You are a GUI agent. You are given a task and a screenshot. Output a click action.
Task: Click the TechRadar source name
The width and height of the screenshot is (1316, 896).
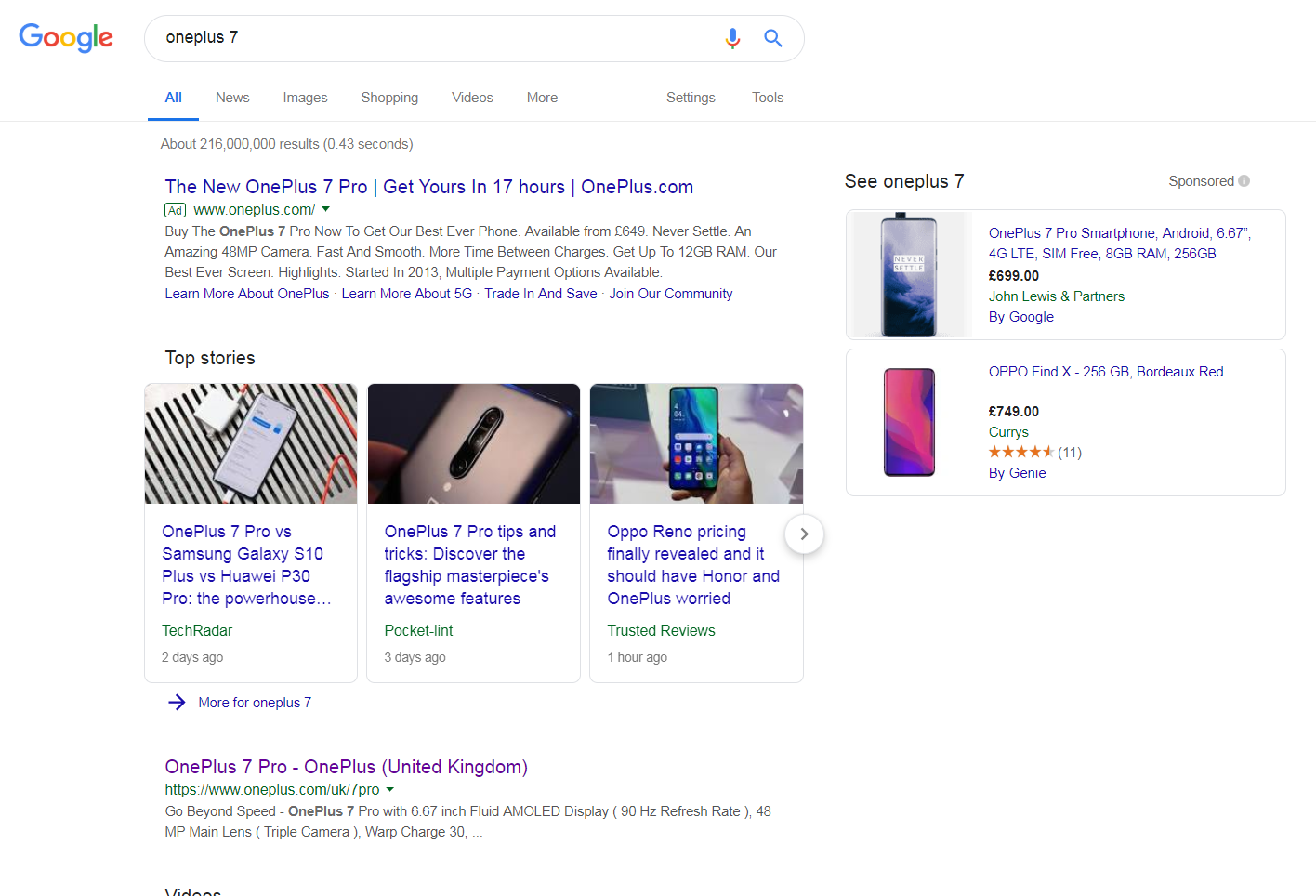pos(197,631)
